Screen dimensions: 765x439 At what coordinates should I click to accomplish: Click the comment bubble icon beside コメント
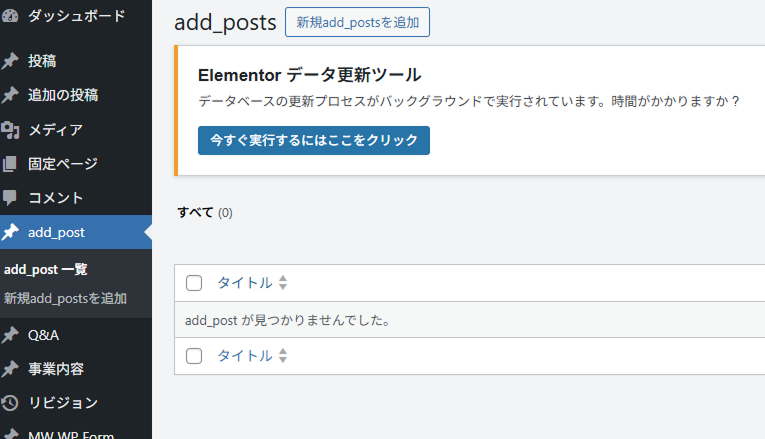(10, 197)
